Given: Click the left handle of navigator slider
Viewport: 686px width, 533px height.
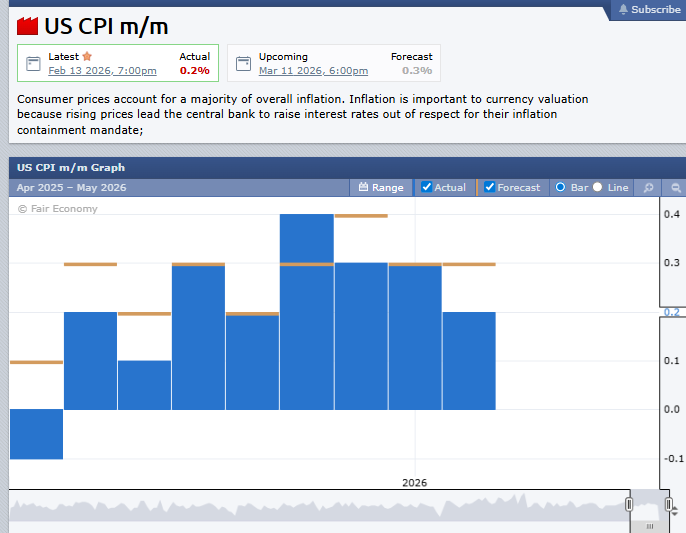Looking at the screenshot, I should (629, 504).
